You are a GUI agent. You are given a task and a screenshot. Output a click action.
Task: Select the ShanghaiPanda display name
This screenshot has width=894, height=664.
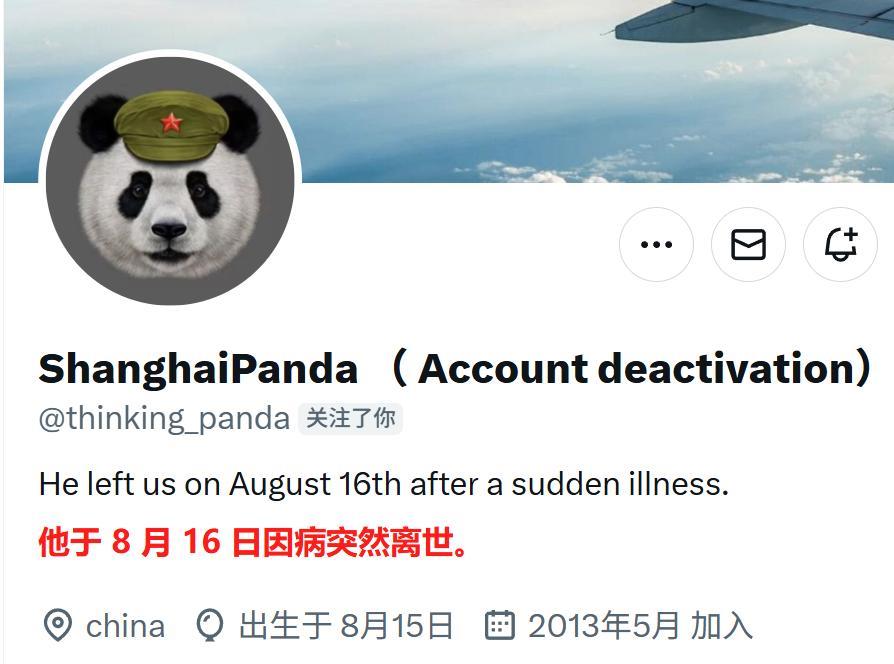198,369
